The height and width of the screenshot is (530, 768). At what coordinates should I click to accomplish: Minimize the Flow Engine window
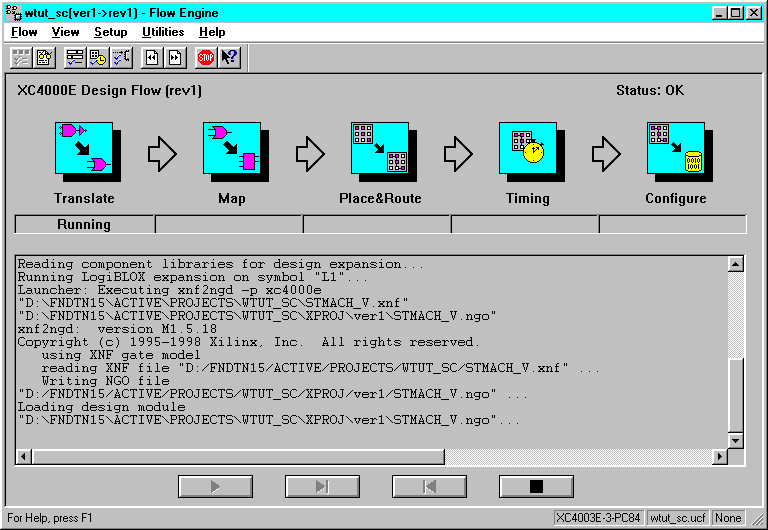(719, 13)
